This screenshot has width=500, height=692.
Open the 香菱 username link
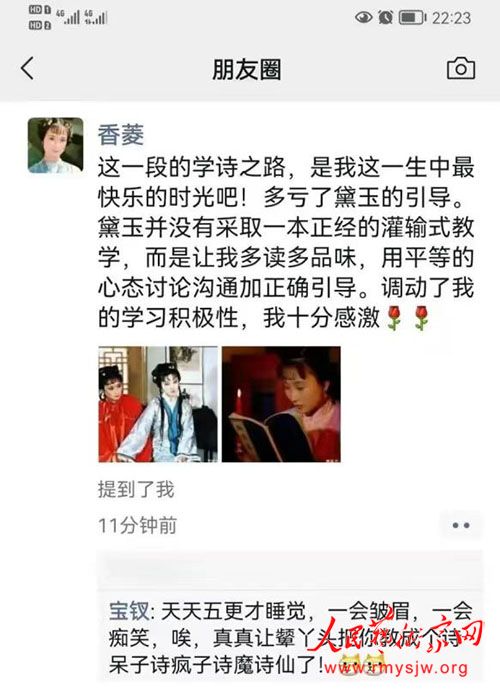point(121,135)
